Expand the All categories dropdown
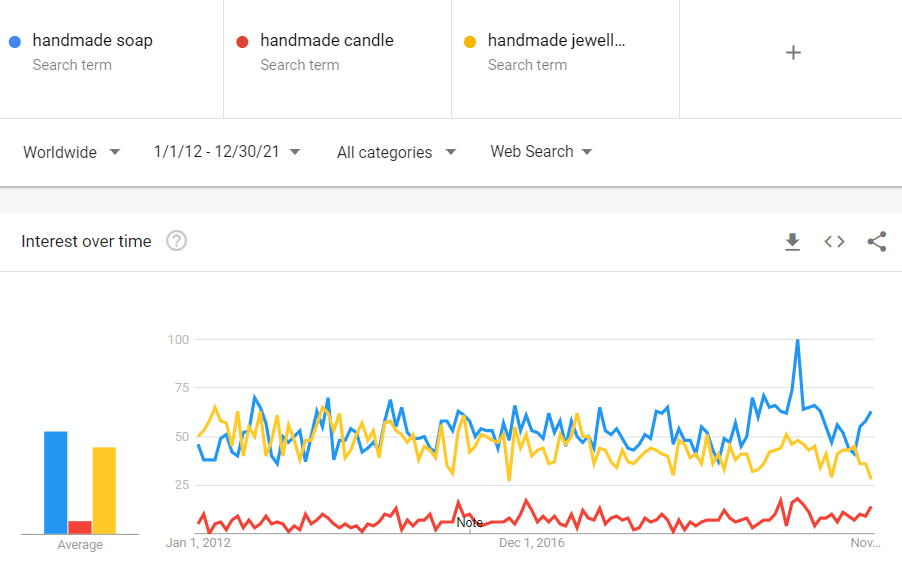 pos(396,152)
